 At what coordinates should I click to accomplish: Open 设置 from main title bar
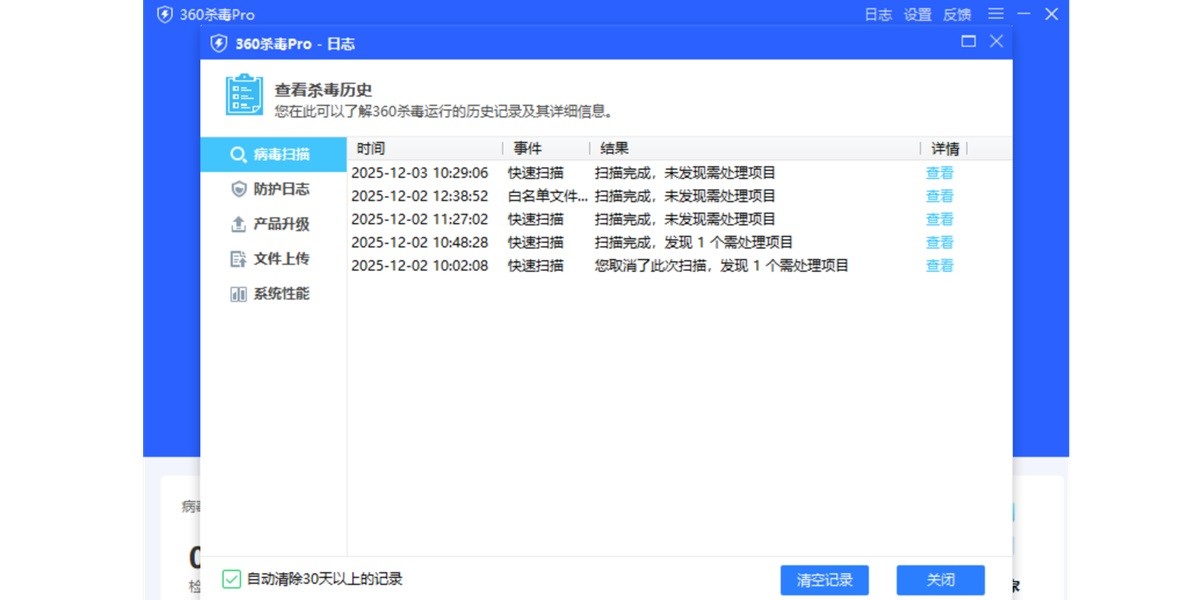pos(917,15)
